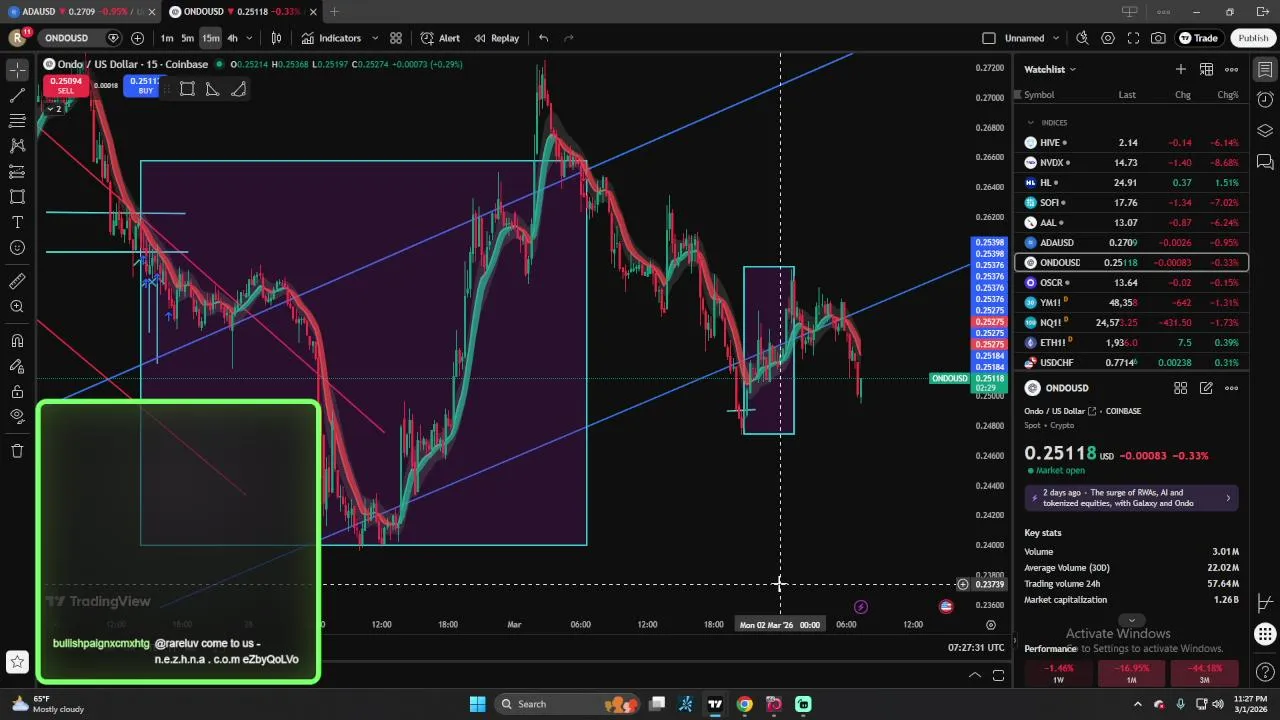This screenshot has width=1280, height=720.
Task: Select the triangle shape in floating toolbar
Action: 213,89
